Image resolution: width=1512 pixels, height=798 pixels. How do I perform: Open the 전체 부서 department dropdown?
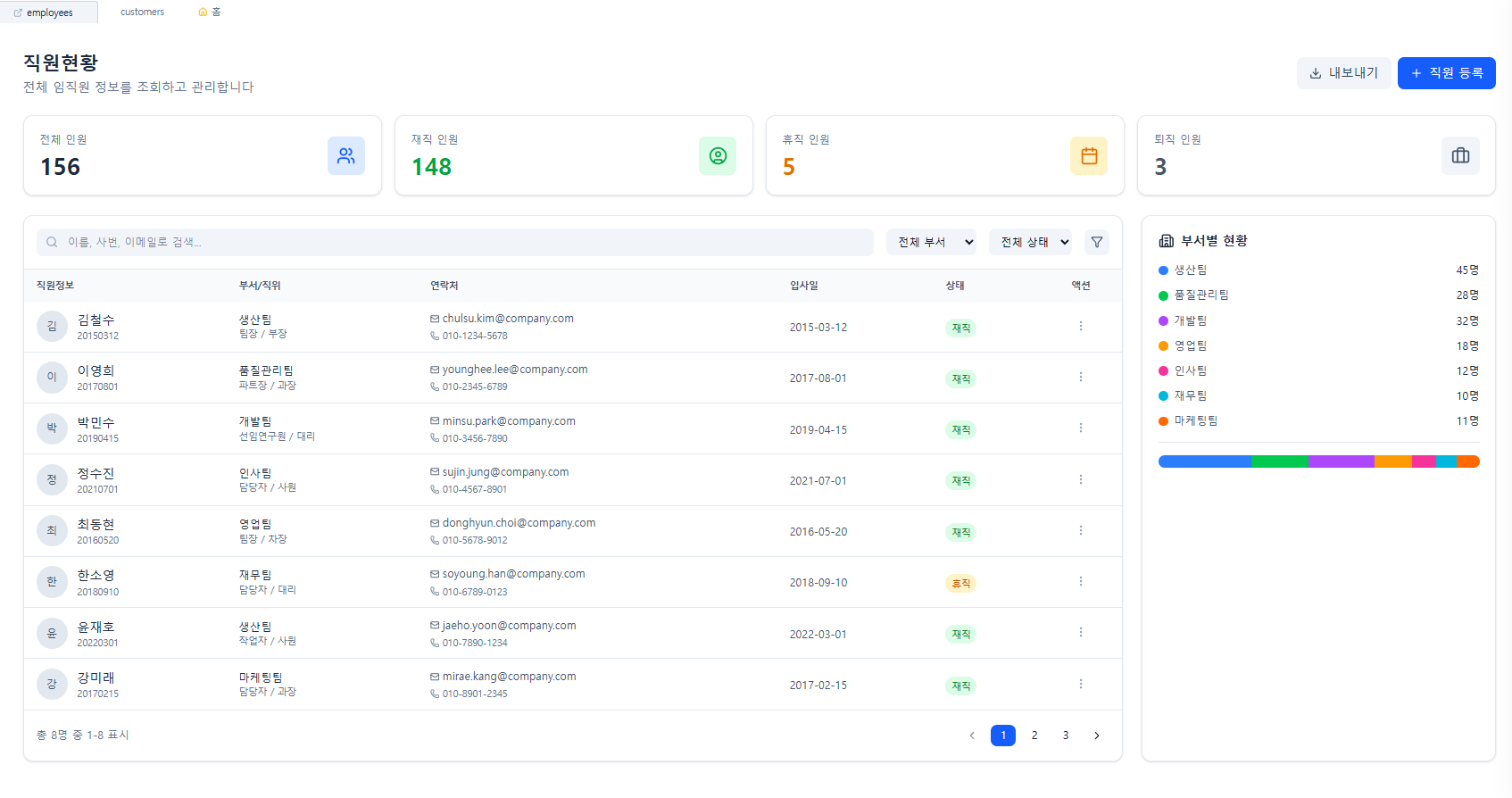931,242
